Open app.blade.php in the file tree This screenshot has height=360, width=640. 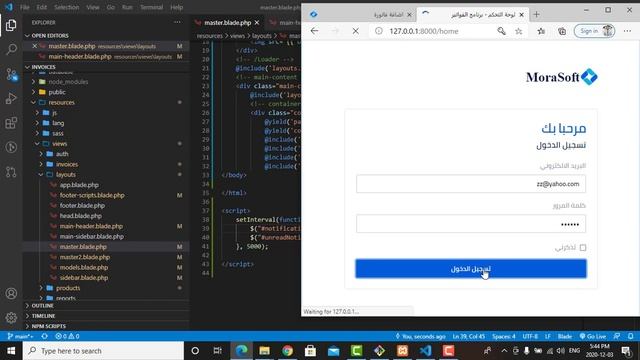click(x=79, y=185)
